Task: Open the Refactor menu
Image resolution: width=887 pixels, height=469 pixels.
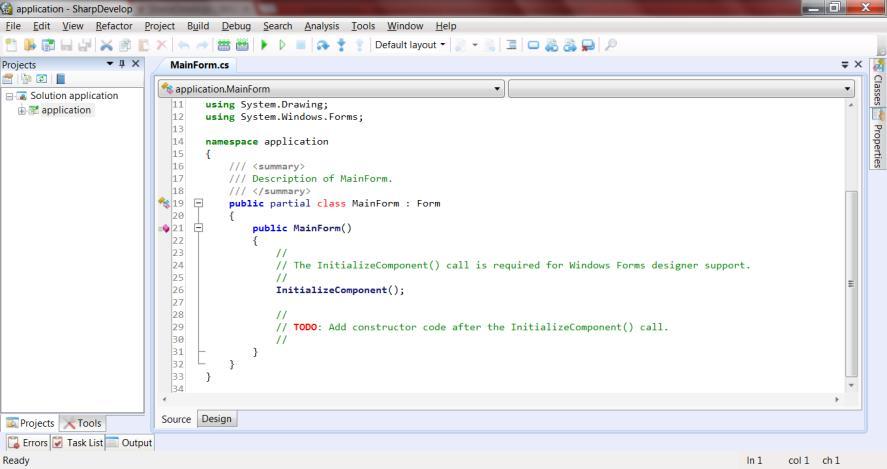Action: tap(114, 26)
